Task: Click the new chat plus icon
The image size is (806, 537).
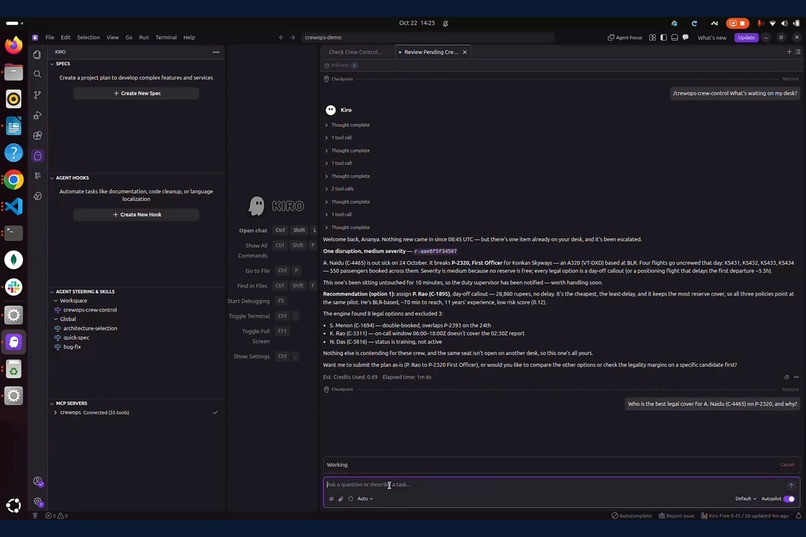Action: pyautogui.click(x=789, y=51)
